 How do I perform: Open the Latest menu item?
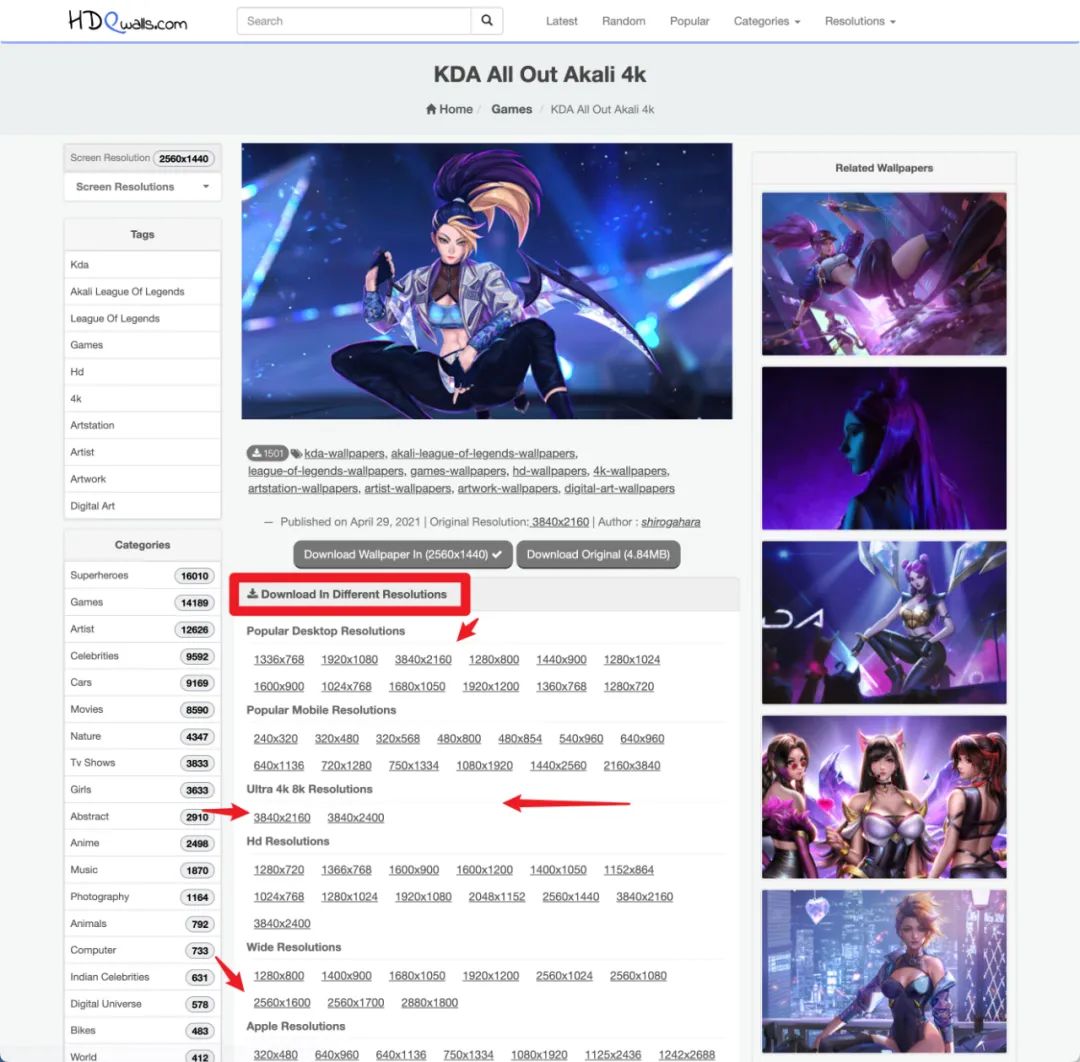click(x=561, y=21)
